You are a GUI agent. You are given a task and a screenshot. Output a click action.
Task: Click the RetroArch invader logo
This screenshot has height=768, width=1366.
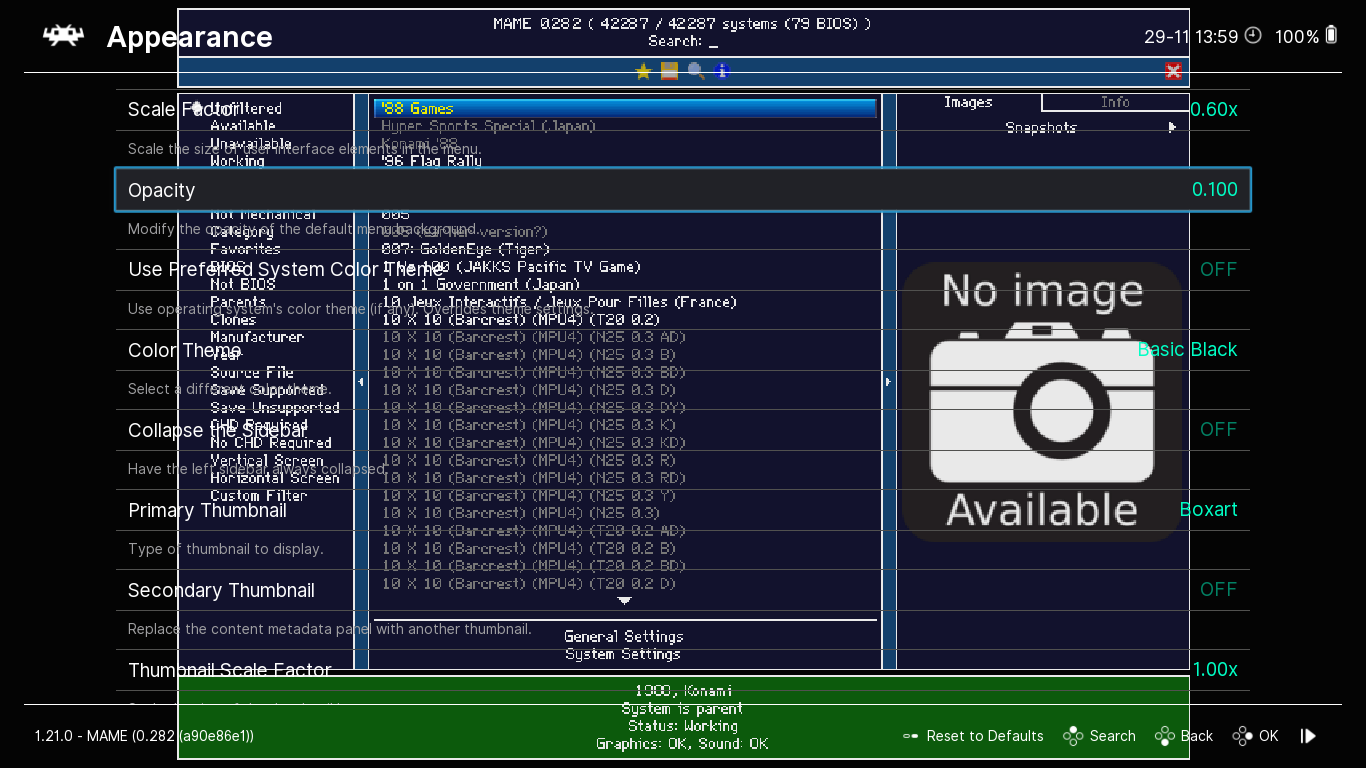point(63,36)
